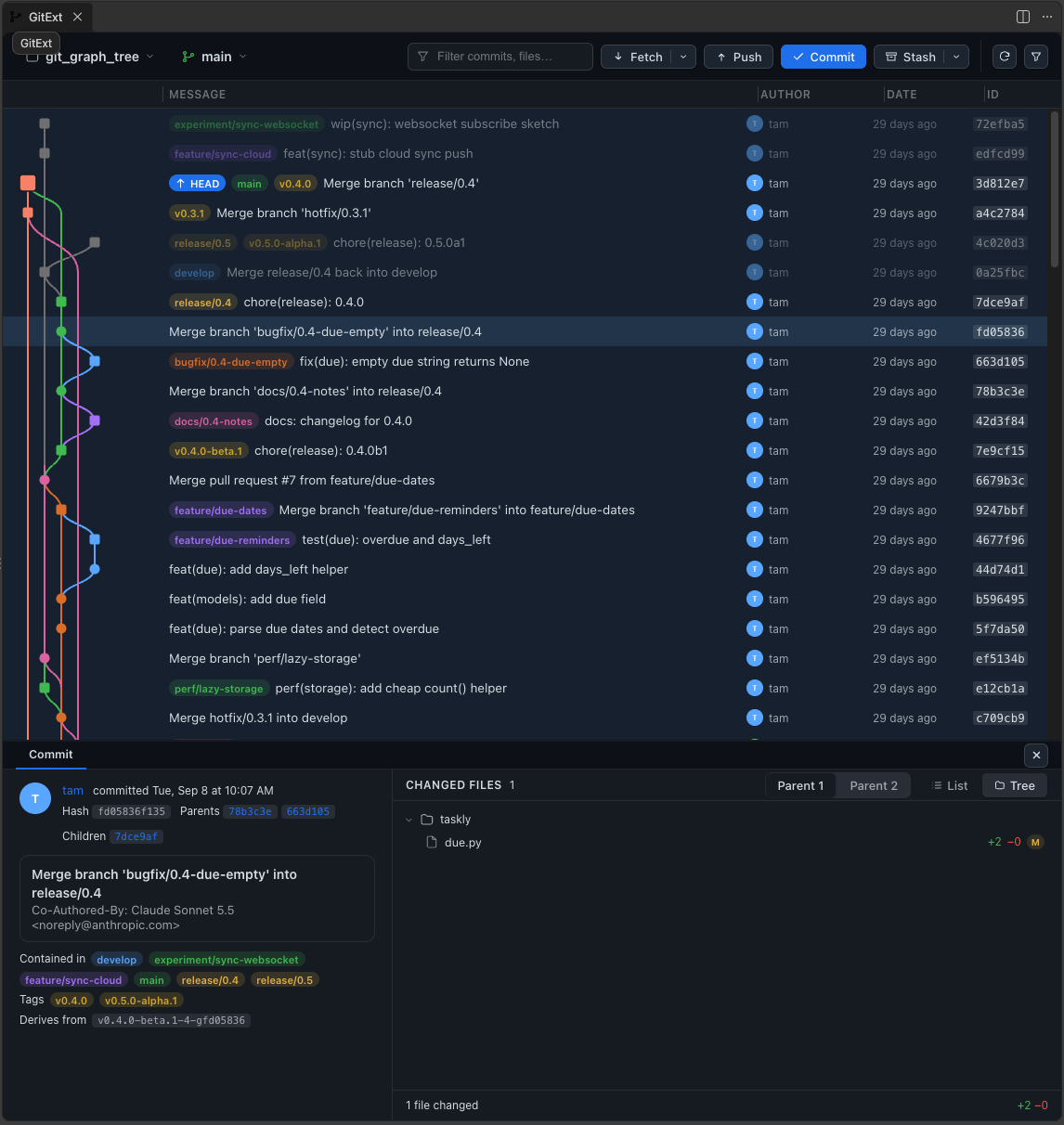Screen dimensions: 1064x1125
Task: Copy the hash fd05836f135 chip
Action: (132, 811)
